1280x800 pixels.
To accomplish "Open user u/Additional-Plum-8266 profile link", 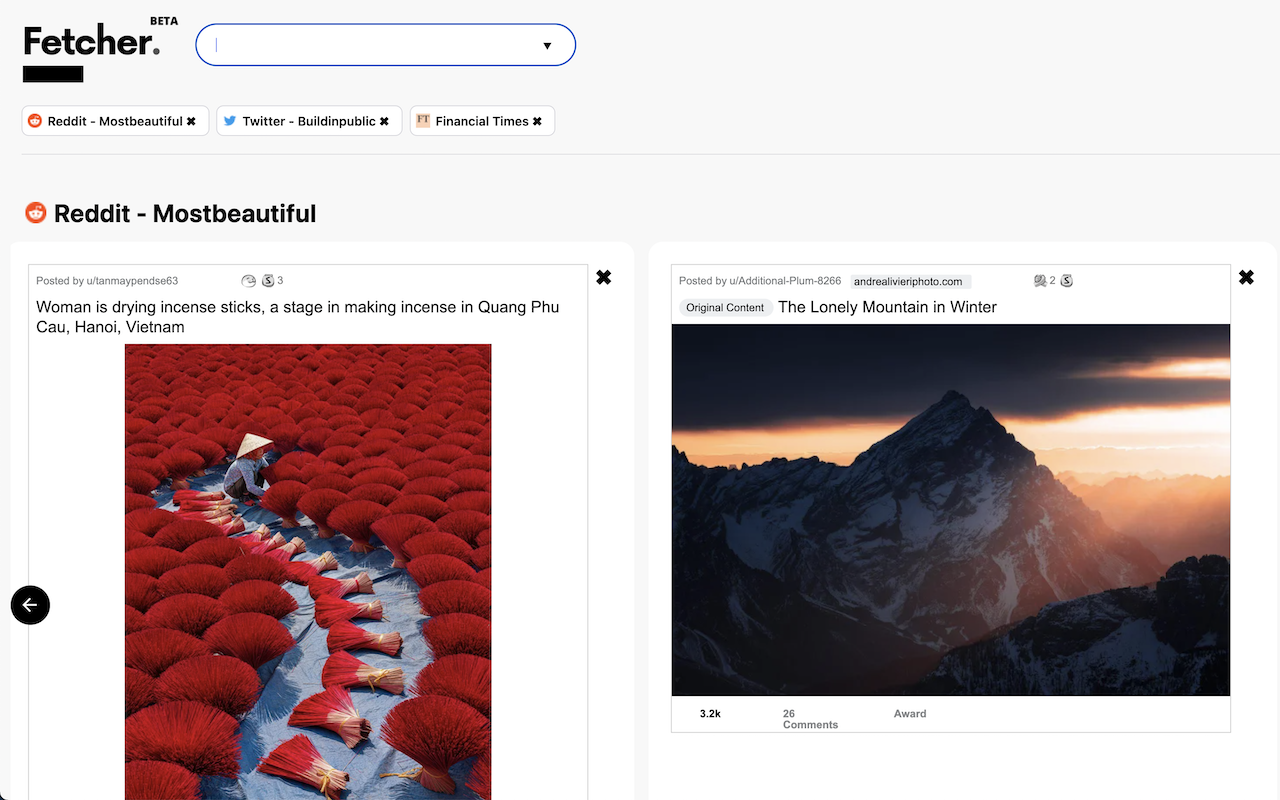I will pos(785,281).
